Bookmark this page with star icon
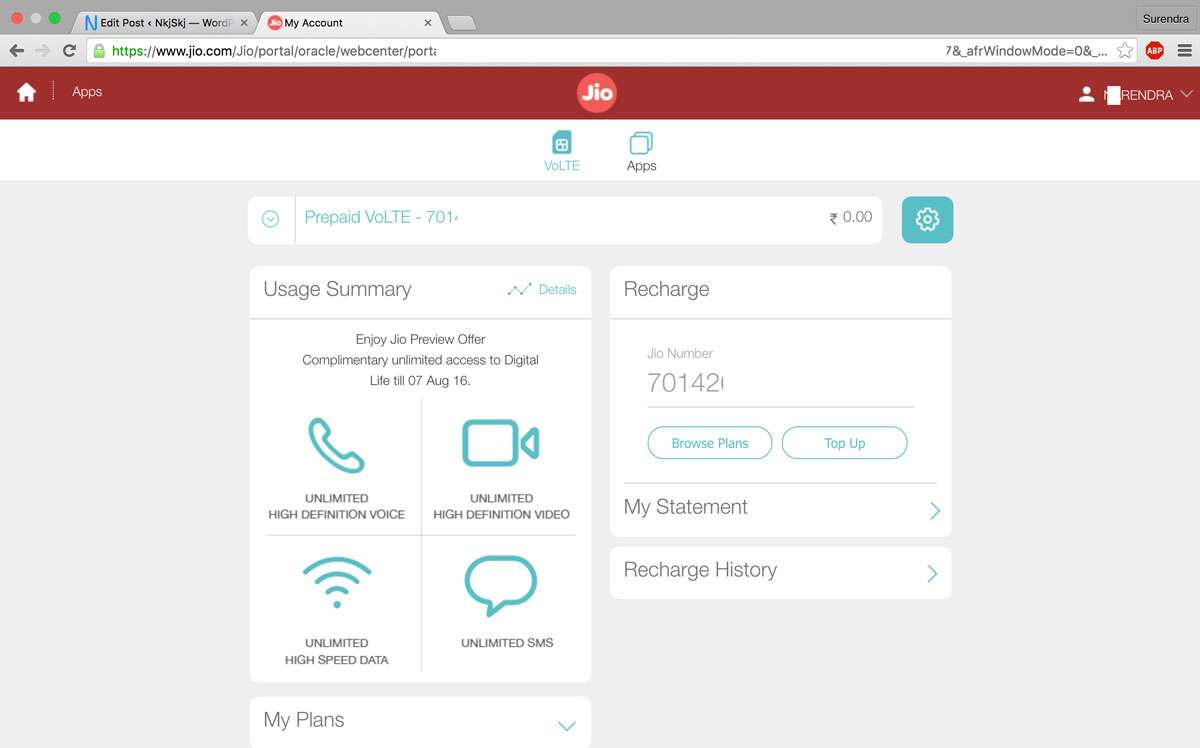The width and height of the screenshot is (1200, 748). [x=1125, y=50]
